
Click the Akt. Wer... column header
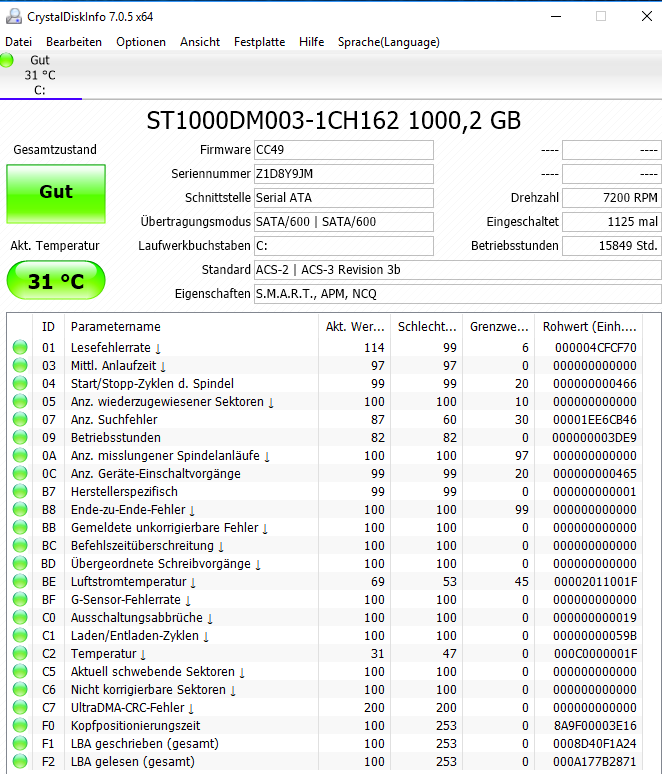pos(354,327)
